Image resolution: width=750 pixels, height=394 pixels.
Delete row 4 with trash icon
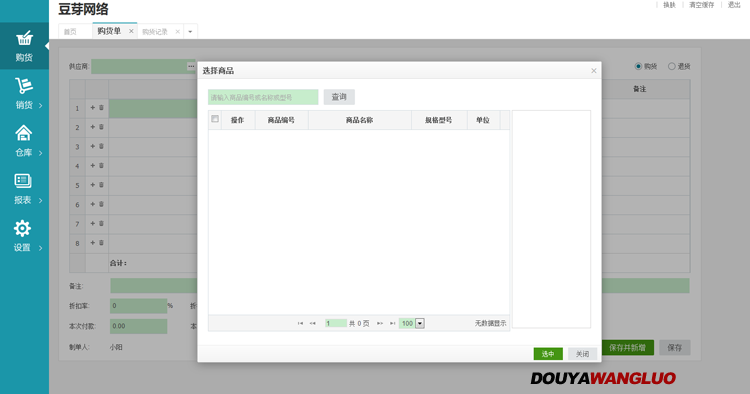(x=101, y=165)
